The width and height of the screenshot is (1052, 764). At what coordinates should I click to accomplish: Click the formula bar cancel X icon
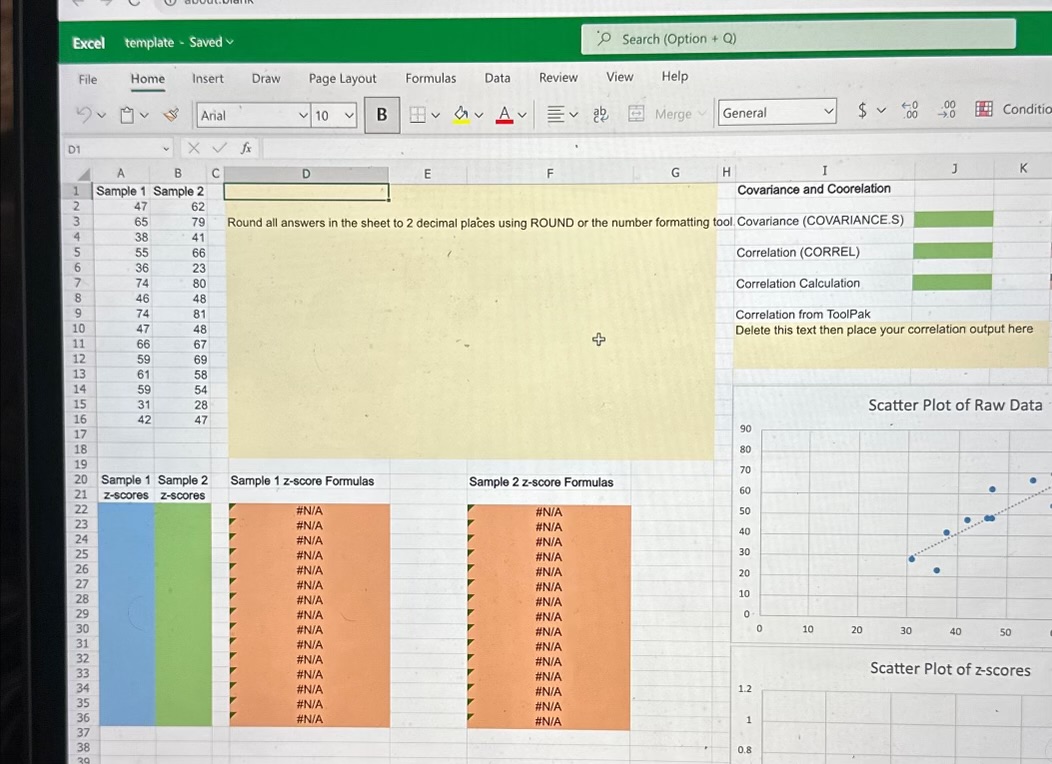pos(194,148)
